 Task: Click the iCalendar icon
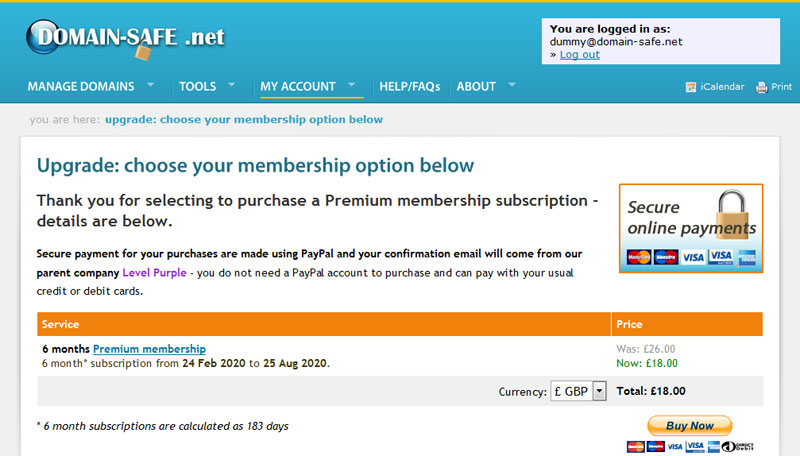[x=690, y=87]
